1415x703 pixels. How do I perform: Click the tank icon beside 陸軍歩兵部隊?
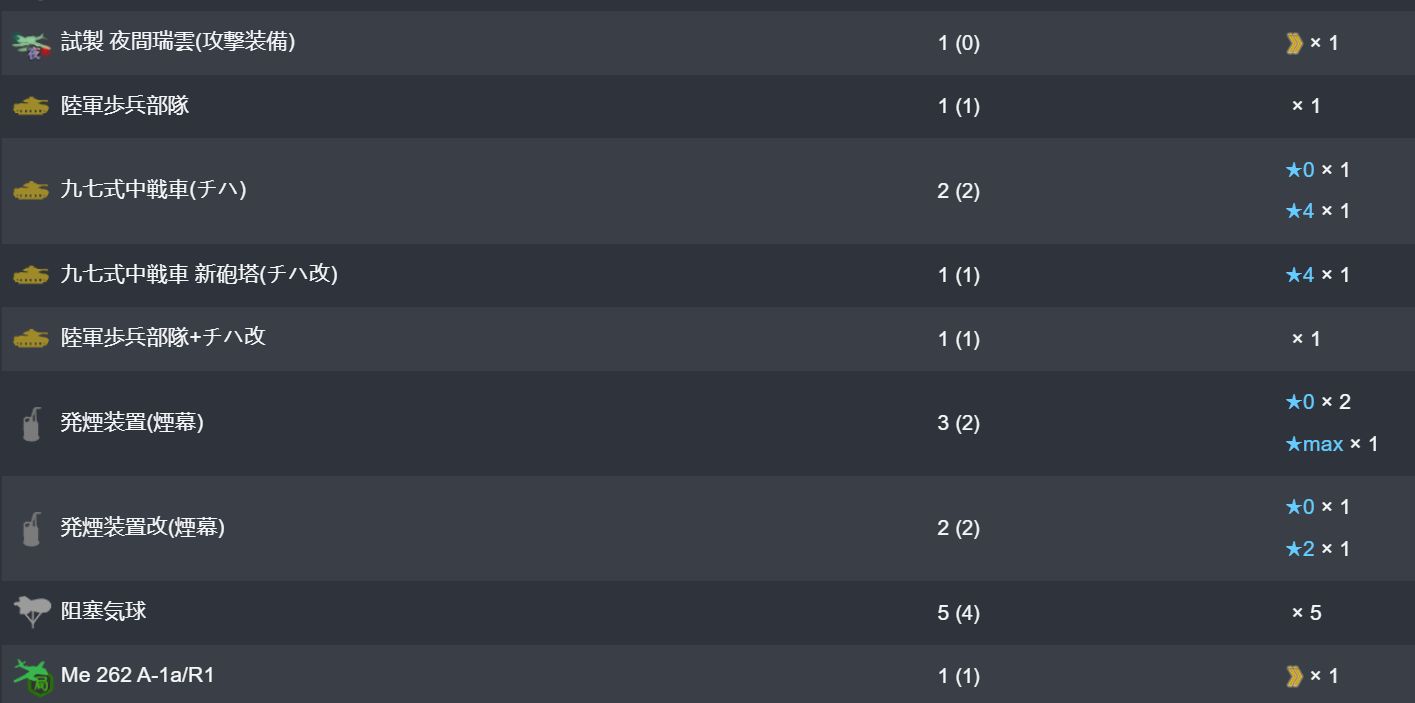coord(31,106)
